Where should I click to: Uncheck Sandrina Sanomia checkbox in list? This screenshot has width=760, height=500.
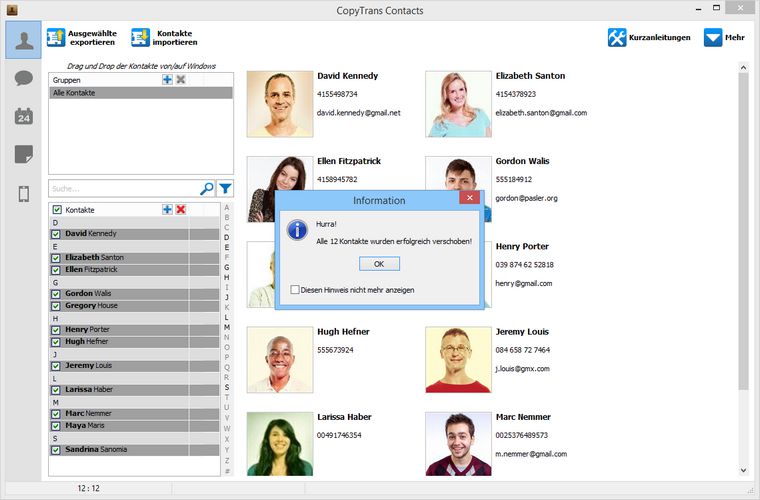click(x=56, y=450)
